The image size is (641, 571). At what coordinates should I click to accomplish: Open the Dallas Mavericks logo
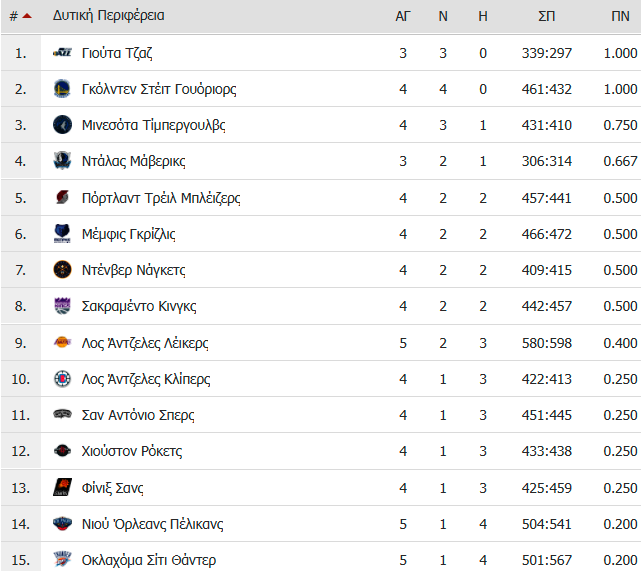62,161
